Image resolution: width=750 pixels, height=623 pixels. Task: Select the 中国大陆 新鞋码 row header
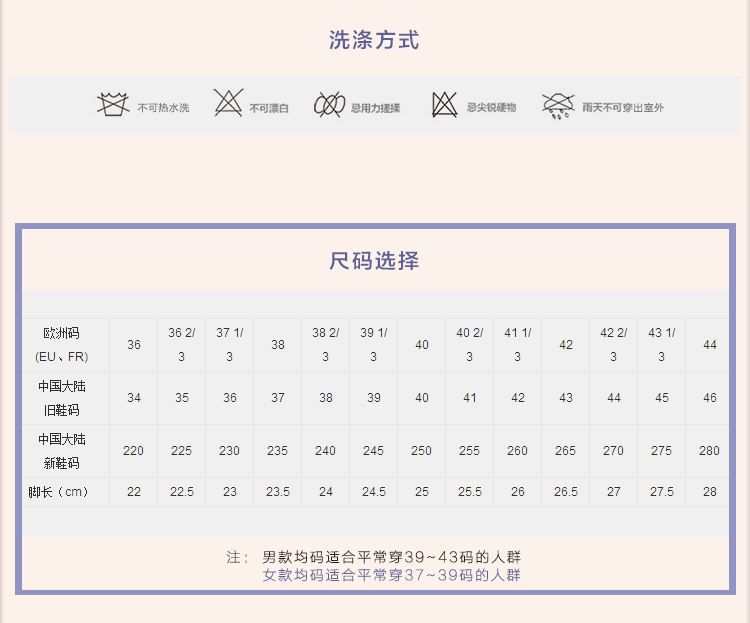point(62,451)
